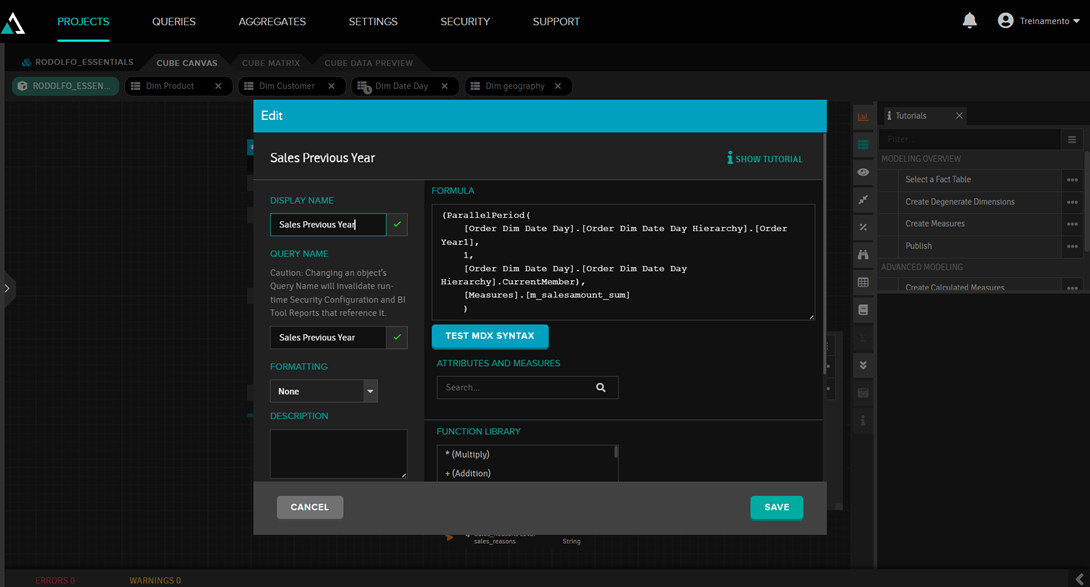Click the green check beside the Query Name field

[x=397, y=338]
